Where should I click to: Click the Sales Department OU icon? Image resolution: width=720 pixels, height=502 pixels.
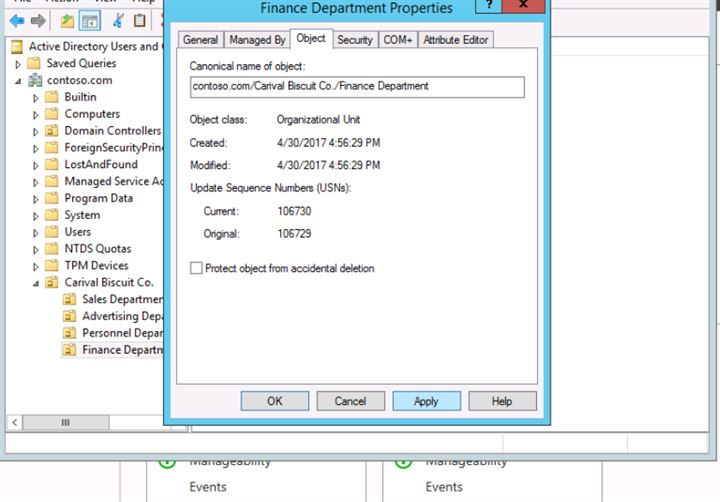(69, 299)
